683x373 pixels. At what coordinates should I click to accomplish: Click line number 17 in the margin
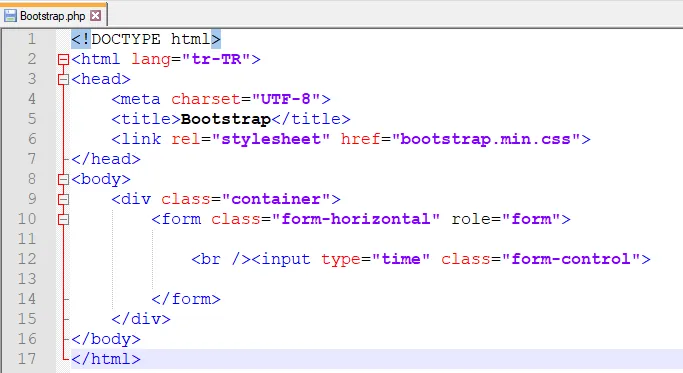pos(27,359)
